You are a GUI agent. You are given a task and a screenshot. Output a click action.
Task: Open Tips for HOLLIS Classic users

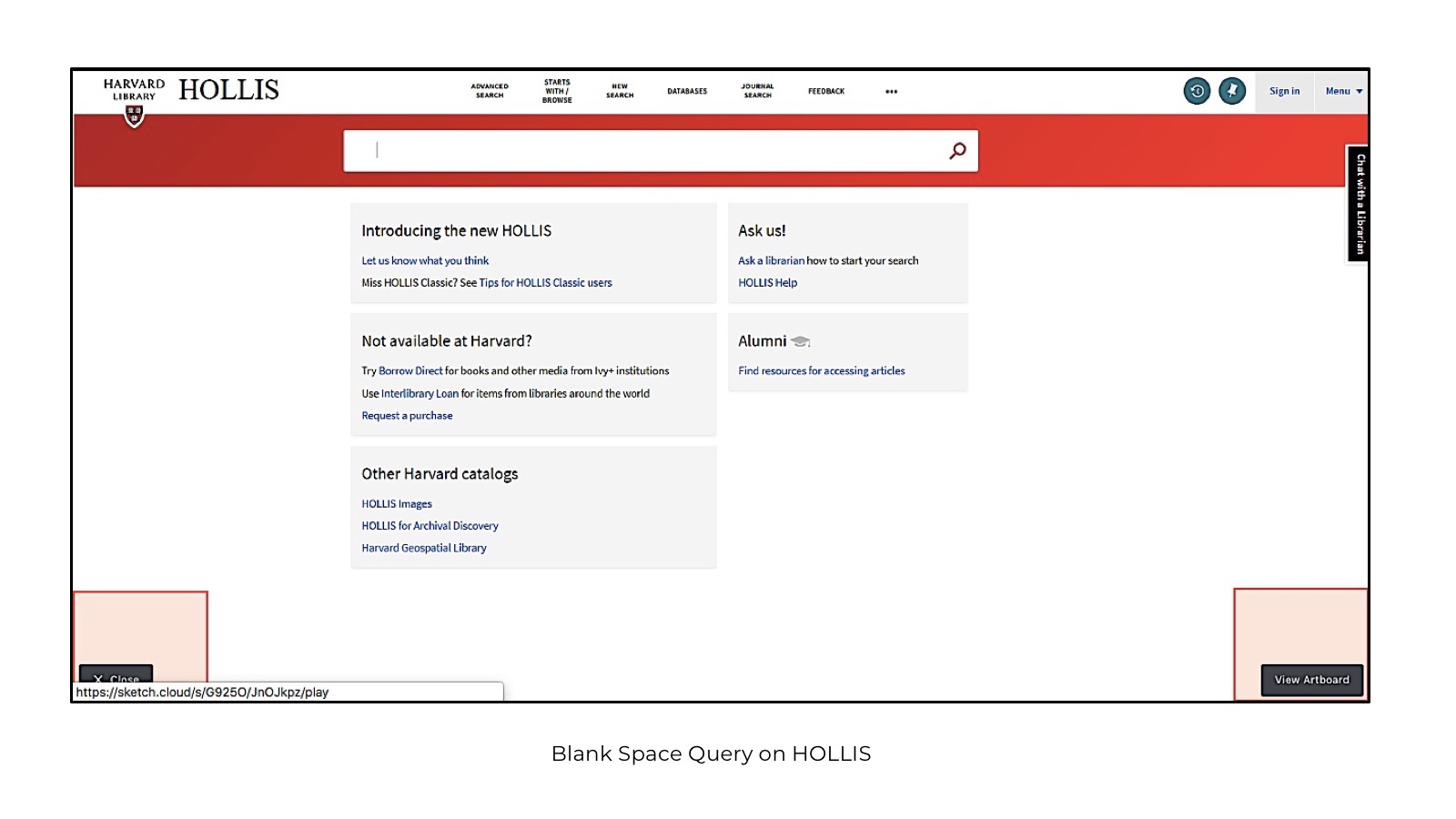point(545,283)
